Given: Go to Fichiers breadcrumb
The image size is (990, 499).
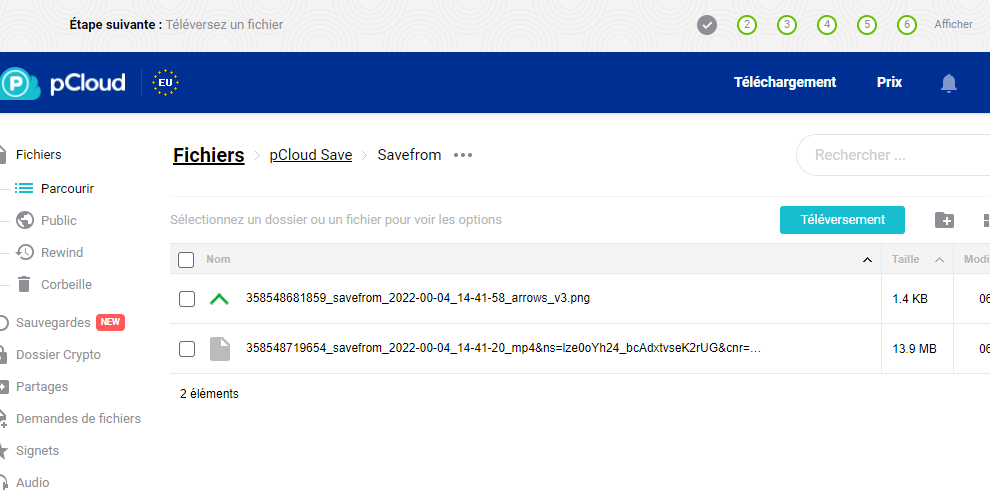Looking at the screenshot, I should coord(208,155).
